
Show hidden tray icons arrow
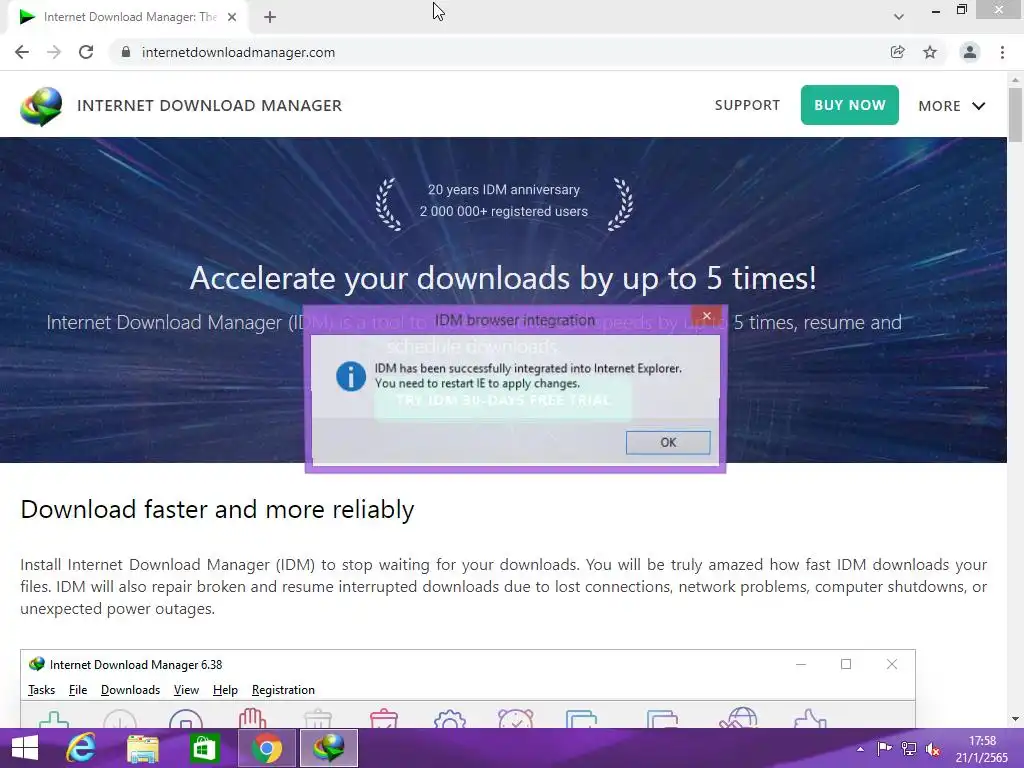pyautogui.click(x=860, y=749)
